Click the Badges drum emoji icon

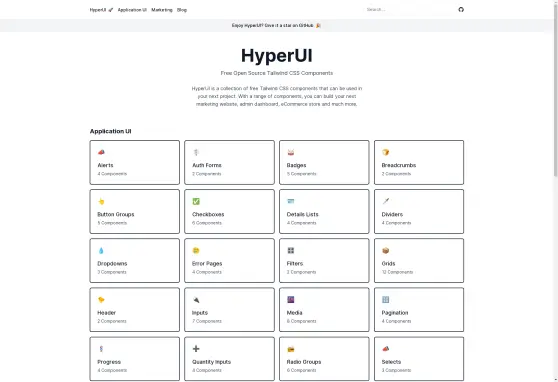(x=291, y=152)
